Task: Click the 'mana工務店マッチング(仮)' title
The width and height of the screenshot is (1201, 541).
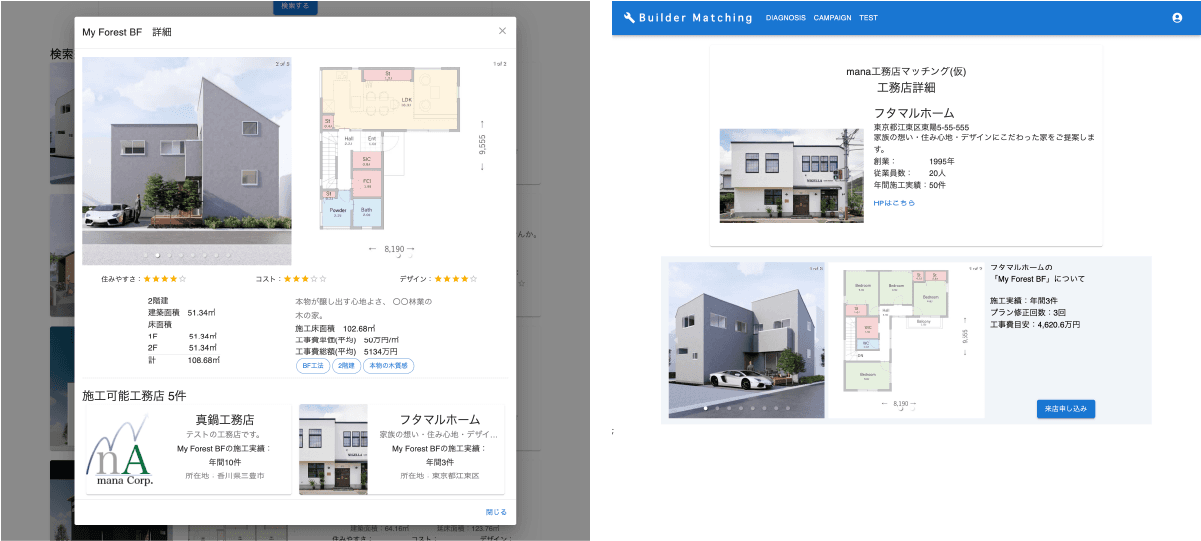Action: pos(906,72)
